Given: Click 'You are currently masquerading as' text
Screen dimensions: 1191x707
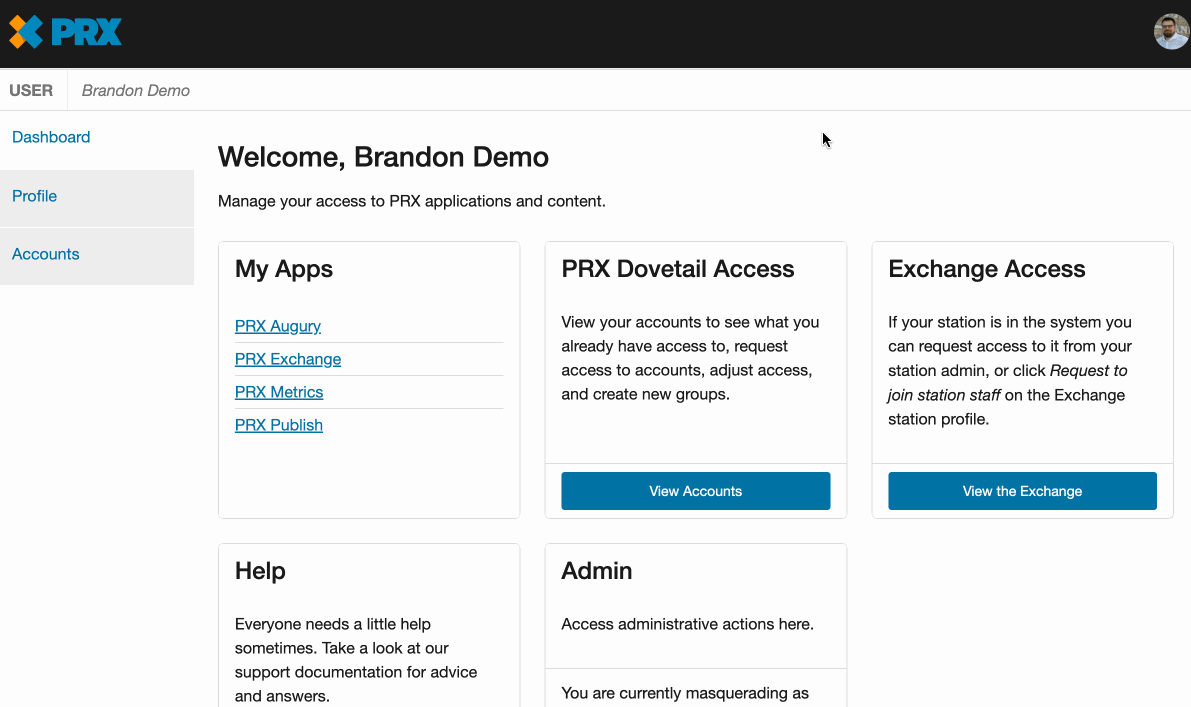Looking at the screenshot, I should pyautogui.click(x=685, y=693).
